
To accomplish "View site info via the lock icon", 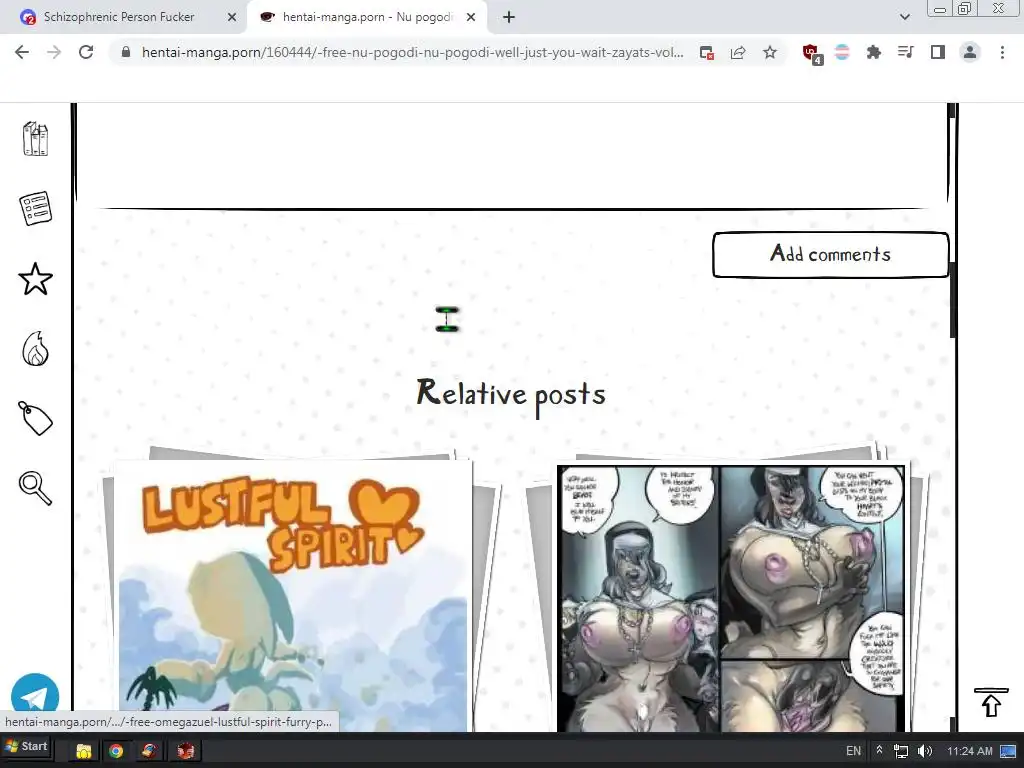I will [126, 52].
